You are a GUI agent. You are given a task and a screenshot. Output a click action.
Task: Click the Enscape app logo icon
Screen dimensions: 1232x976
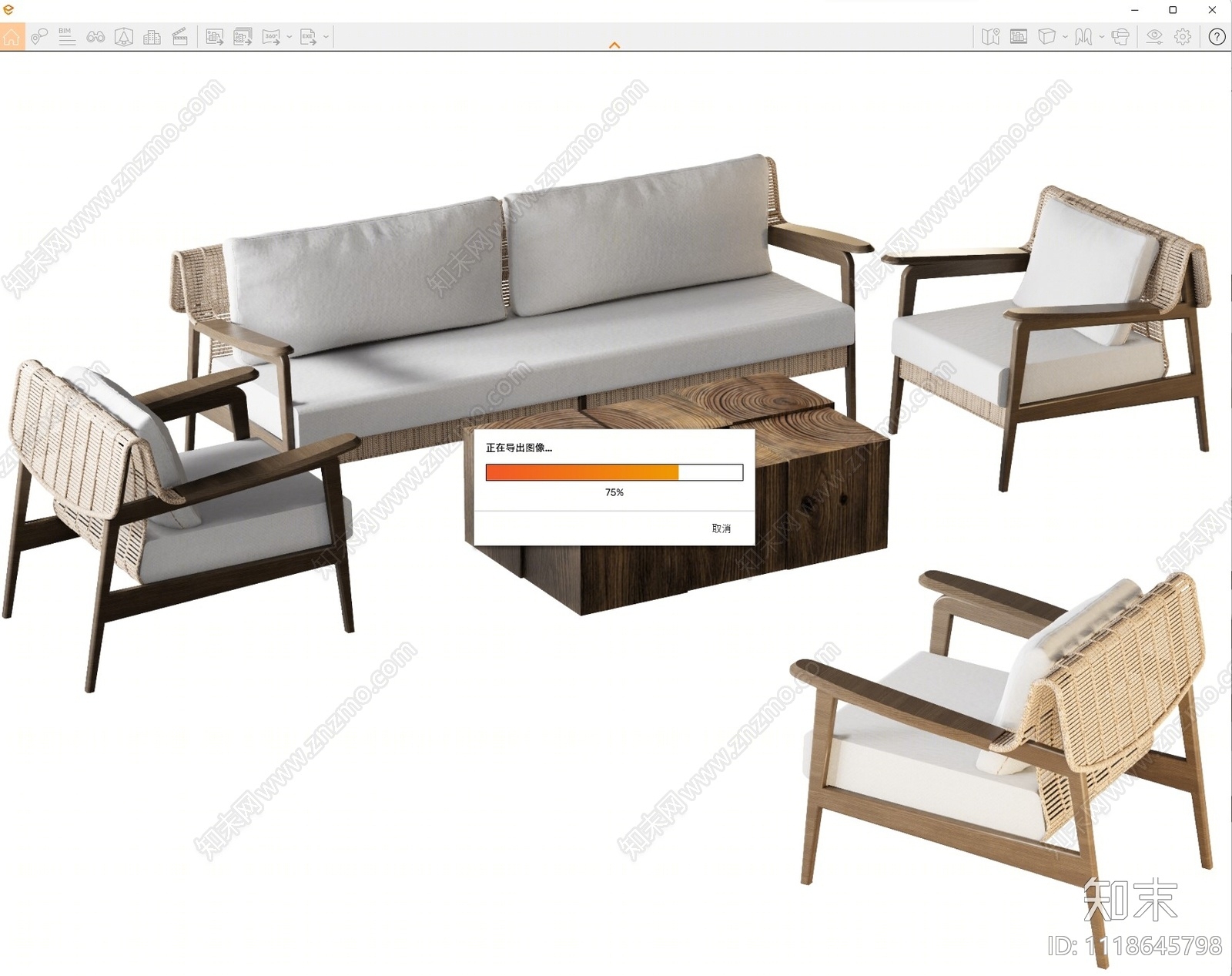(8, 10)
